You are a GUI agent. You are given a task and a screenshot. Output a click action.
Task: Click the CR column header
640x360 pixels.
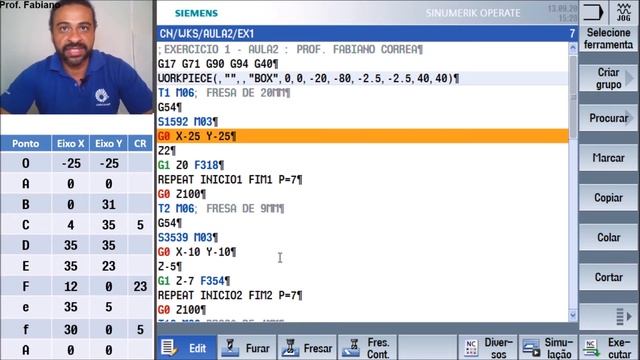coord(140,144)
